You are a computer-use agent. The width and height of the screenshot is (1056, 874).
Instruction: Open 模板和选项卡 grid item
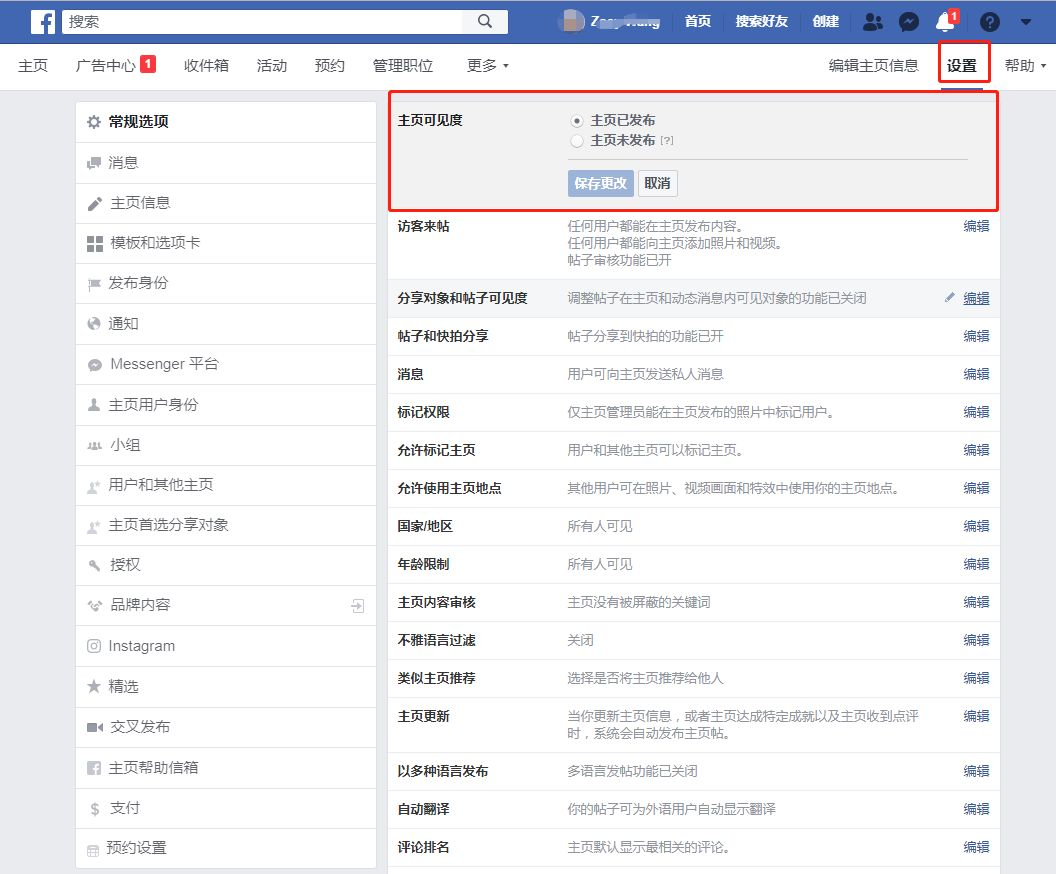[226, 243]
